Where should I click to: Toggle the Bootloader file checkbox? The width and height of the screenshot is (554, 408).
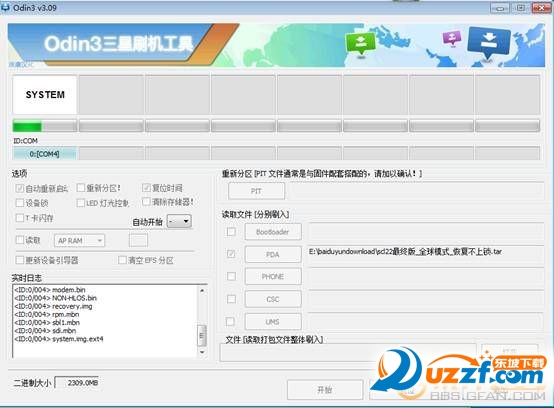coord(231,232)
